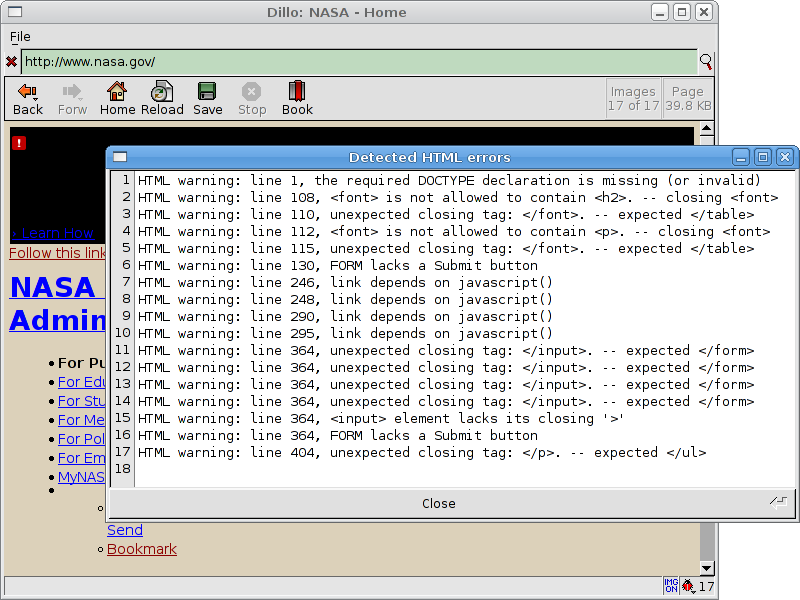Select the line 364 FORM lacks Submit warning

click(x=338, y=436)
